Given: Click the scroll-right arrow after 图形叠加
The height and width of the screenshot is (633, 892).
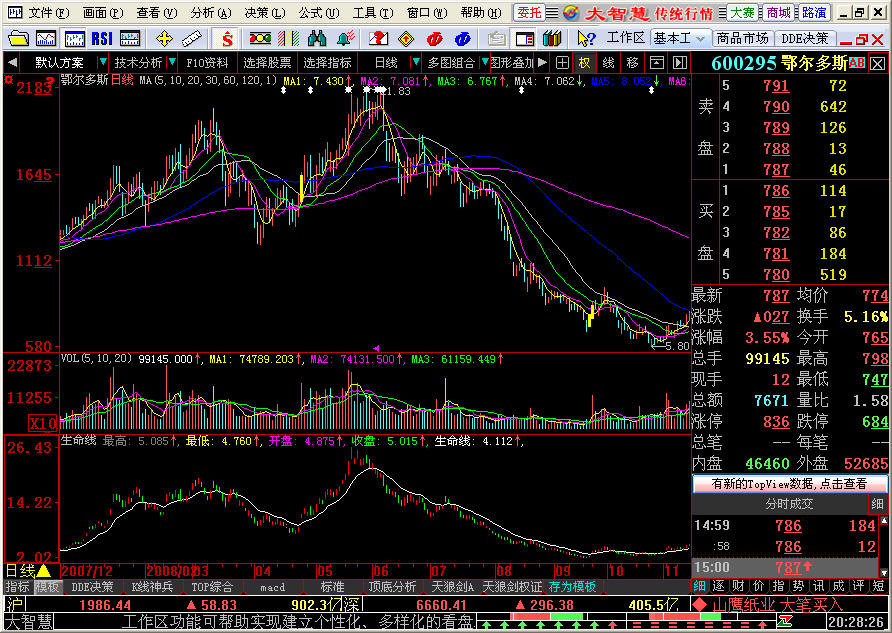Looking at the screenshot, I should coord(543,63).
